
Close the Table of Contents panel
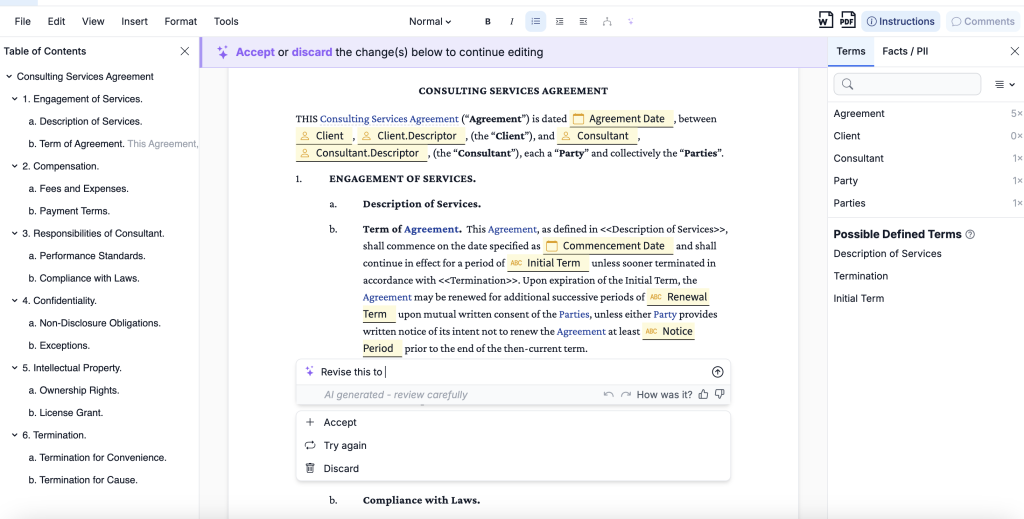pos(184,51)
